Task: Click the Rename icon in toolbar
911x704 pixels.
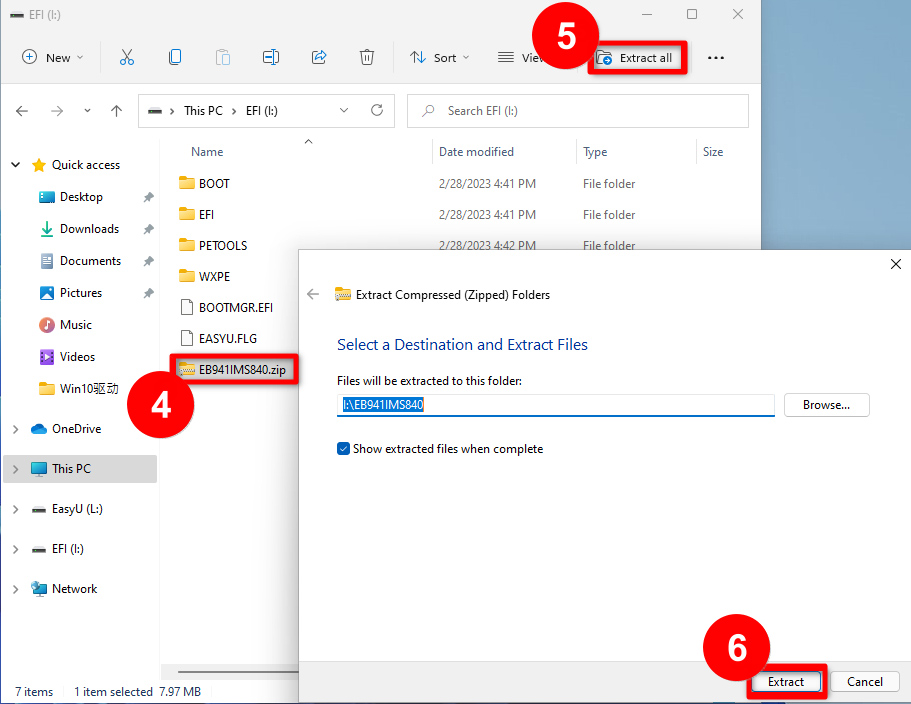Action: 271,58
